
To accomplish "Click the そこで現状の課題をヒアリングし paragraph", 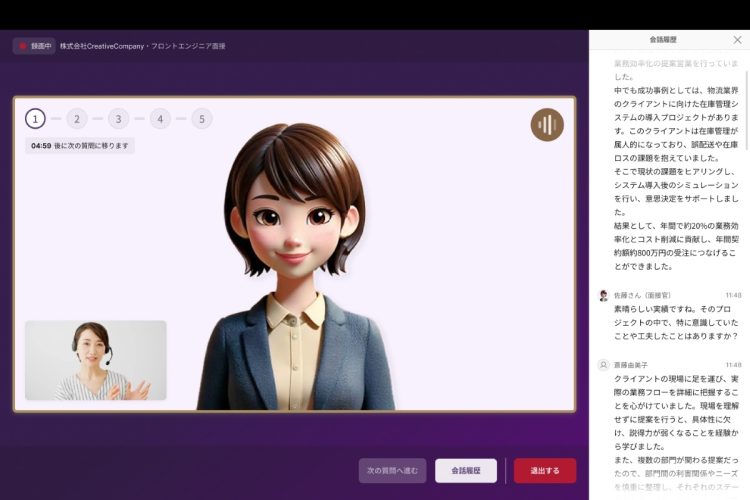I will pyautogui.click(x=676, y=191).
